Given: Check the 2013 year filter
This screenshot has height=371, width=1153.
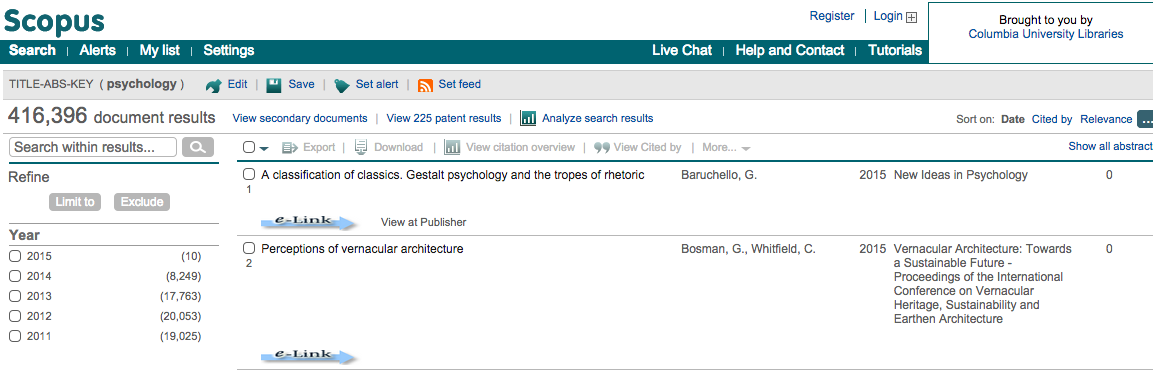Looking at the screenshot, I should point(15,296).
